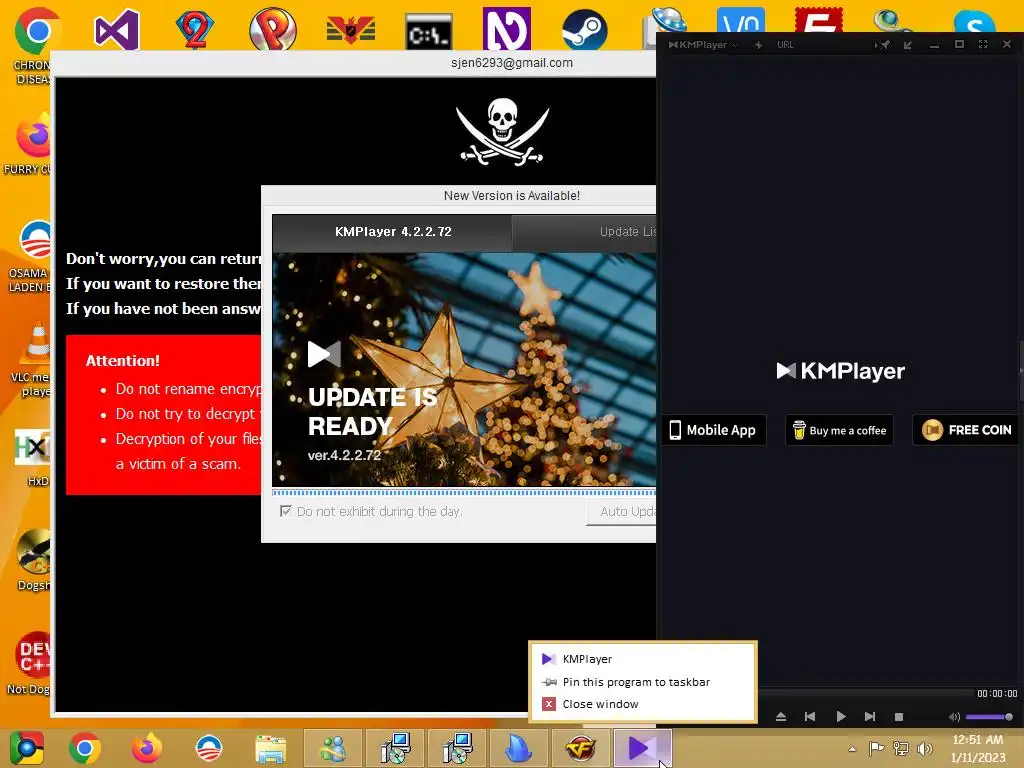Click the network icon in system tray
Viewport: 1024px width, 768px height.
(x=901, y=748)
